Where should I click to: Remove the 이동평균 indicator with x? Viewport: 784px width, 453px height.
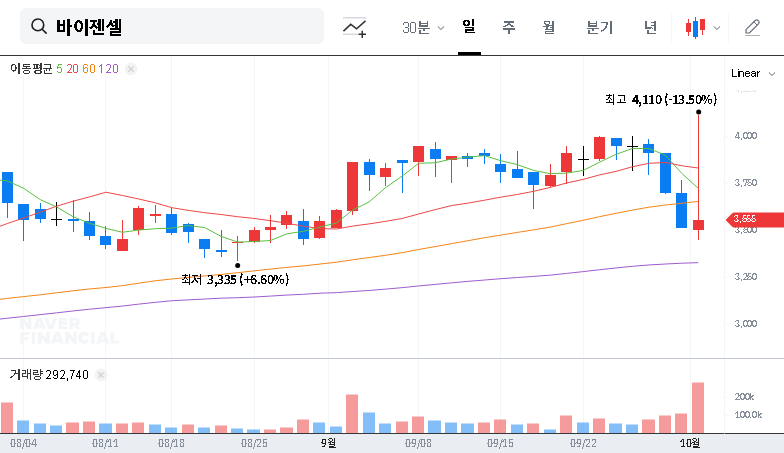[x=131, y=69]
